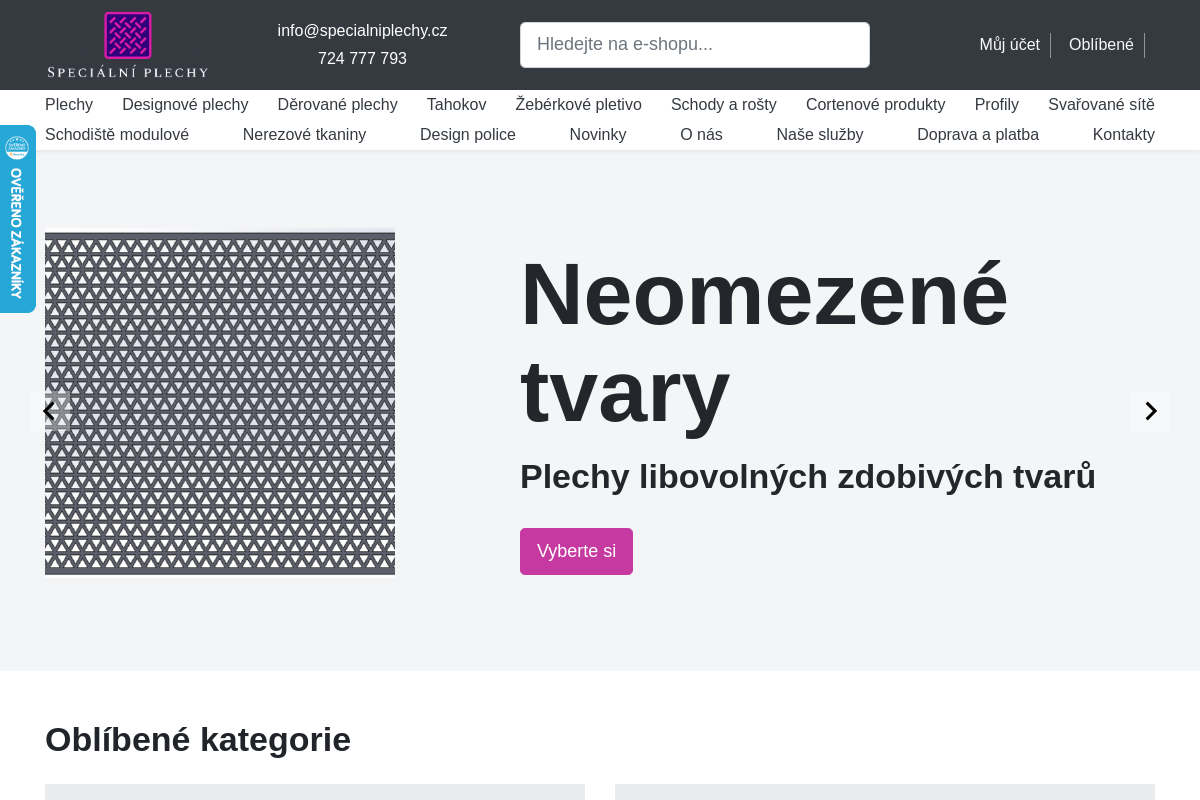Click the Plechy libovolných zdobivých tvarů subtitle
Screen dimensions: 1200x800
808,477
